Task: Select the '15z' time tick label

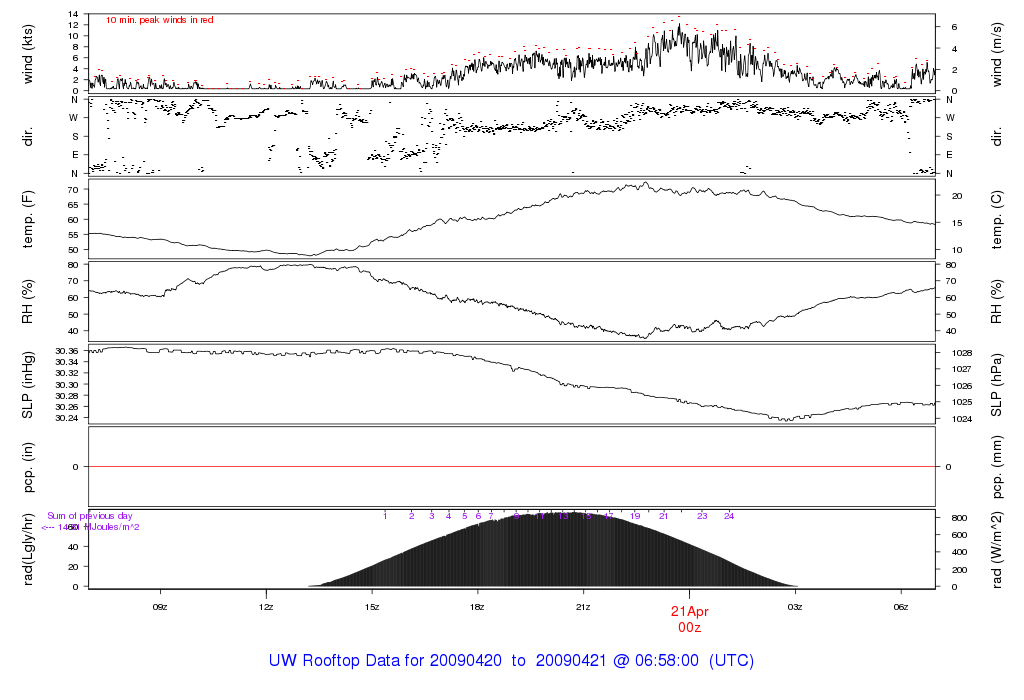Action: [x=372, y=607]
